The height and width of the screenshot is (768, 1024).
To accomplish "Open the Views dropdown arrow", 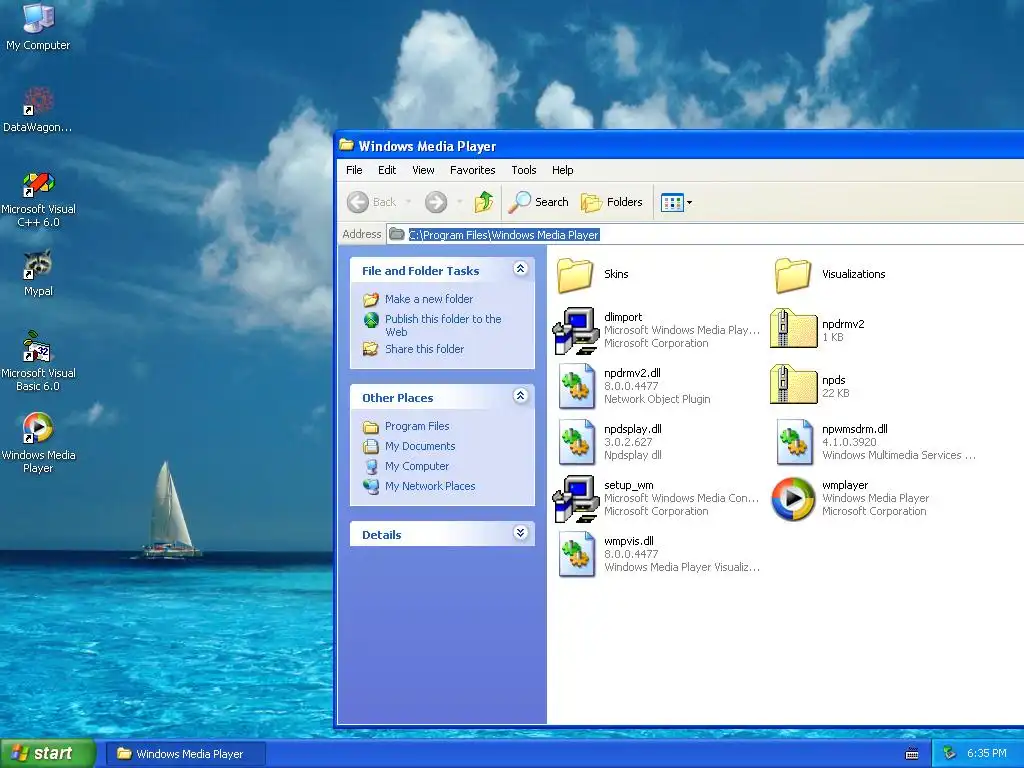I will (689, 202).
